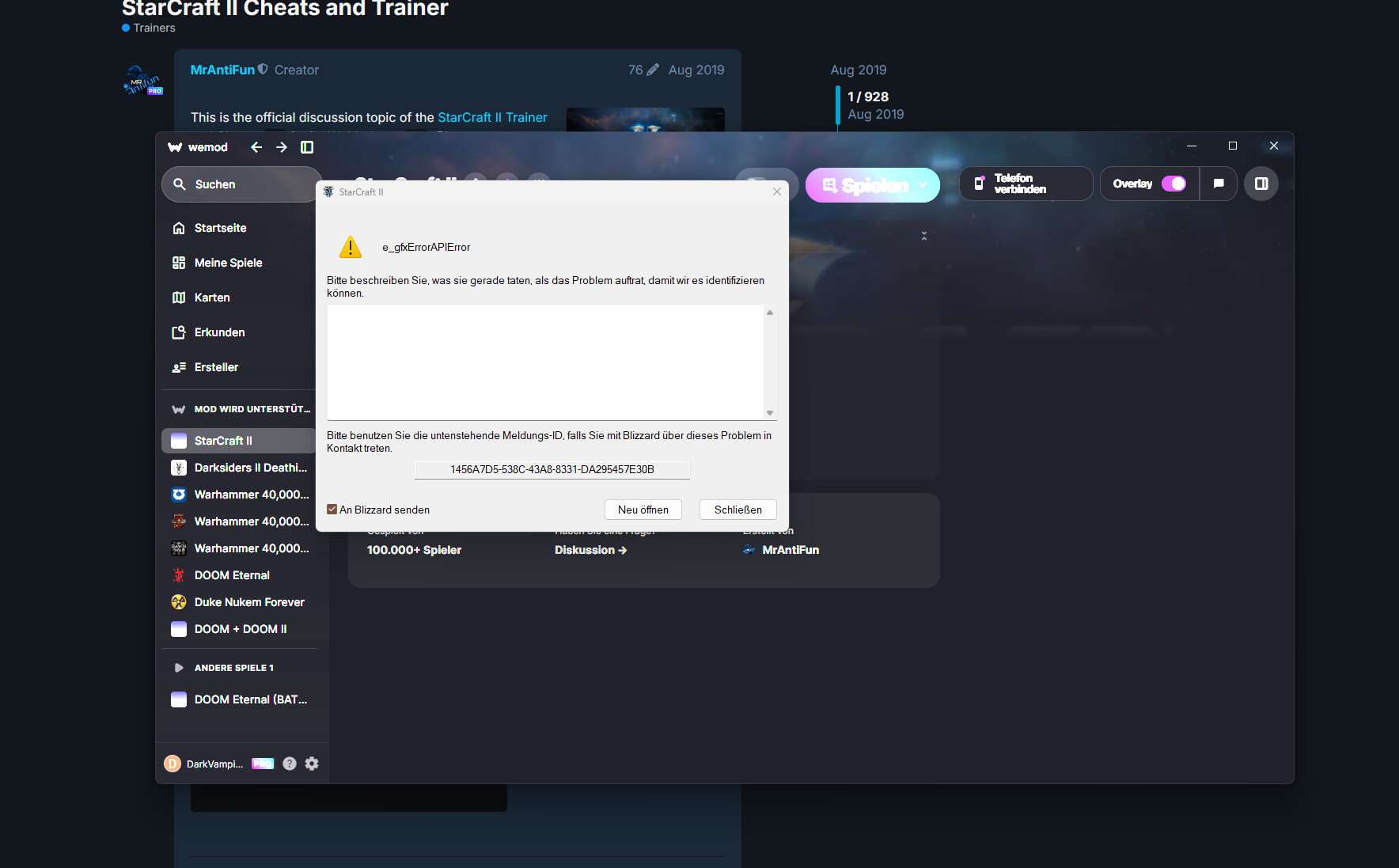The height and width of the screenshot is (868, 1399).
Task: Click the back navigation arrow
Action: 256,147
